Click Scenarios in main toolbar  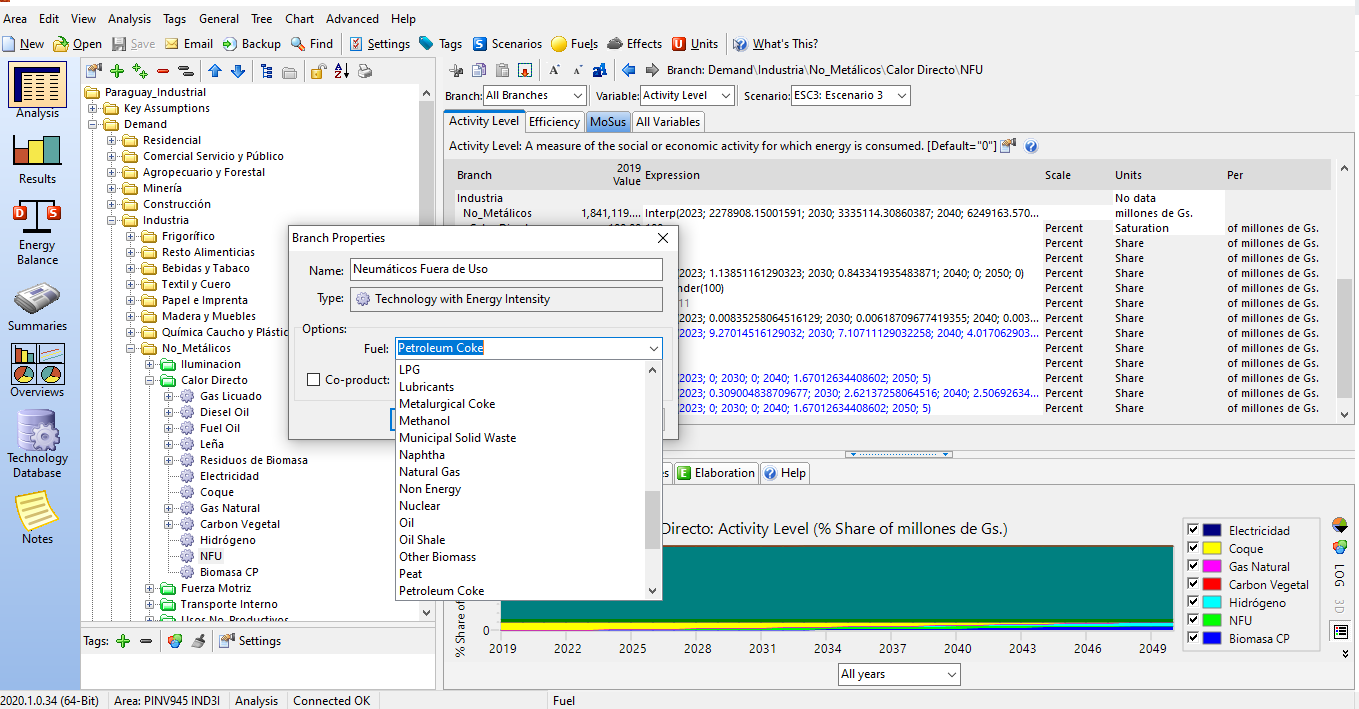point(507,44)
